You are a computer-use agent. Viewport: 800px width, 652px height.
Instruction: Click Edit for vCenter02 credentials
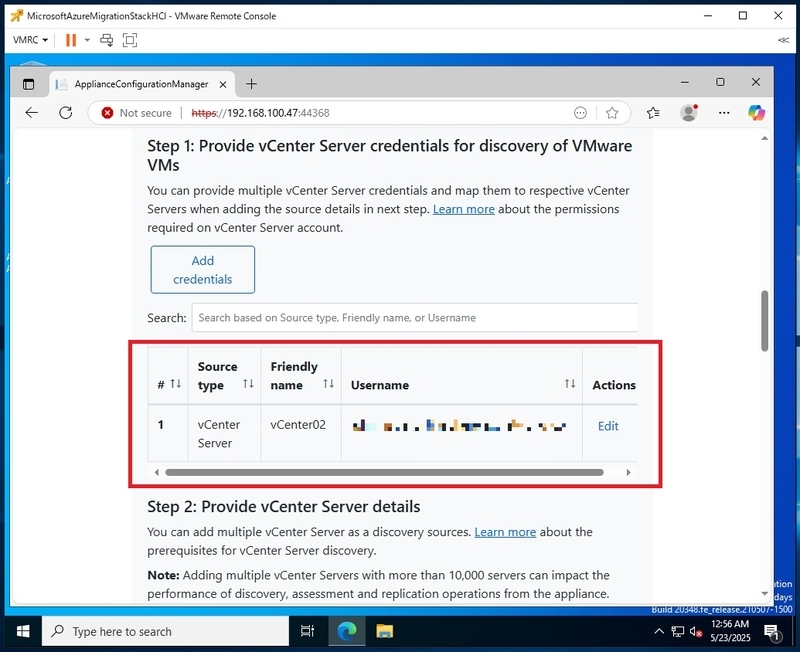tap(608, 426)
